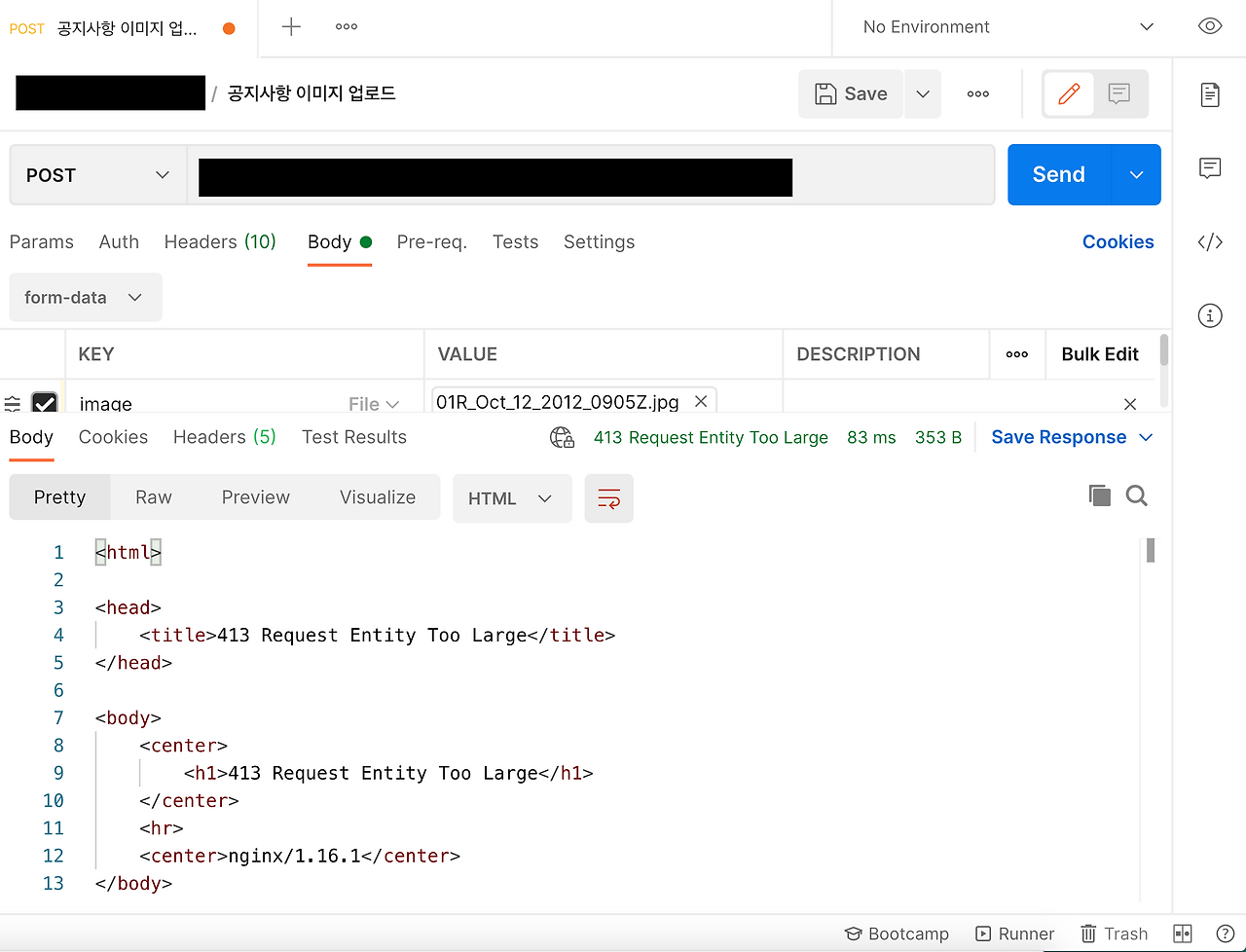
Task: Open the request info panel
Action: coord(1209,315)
